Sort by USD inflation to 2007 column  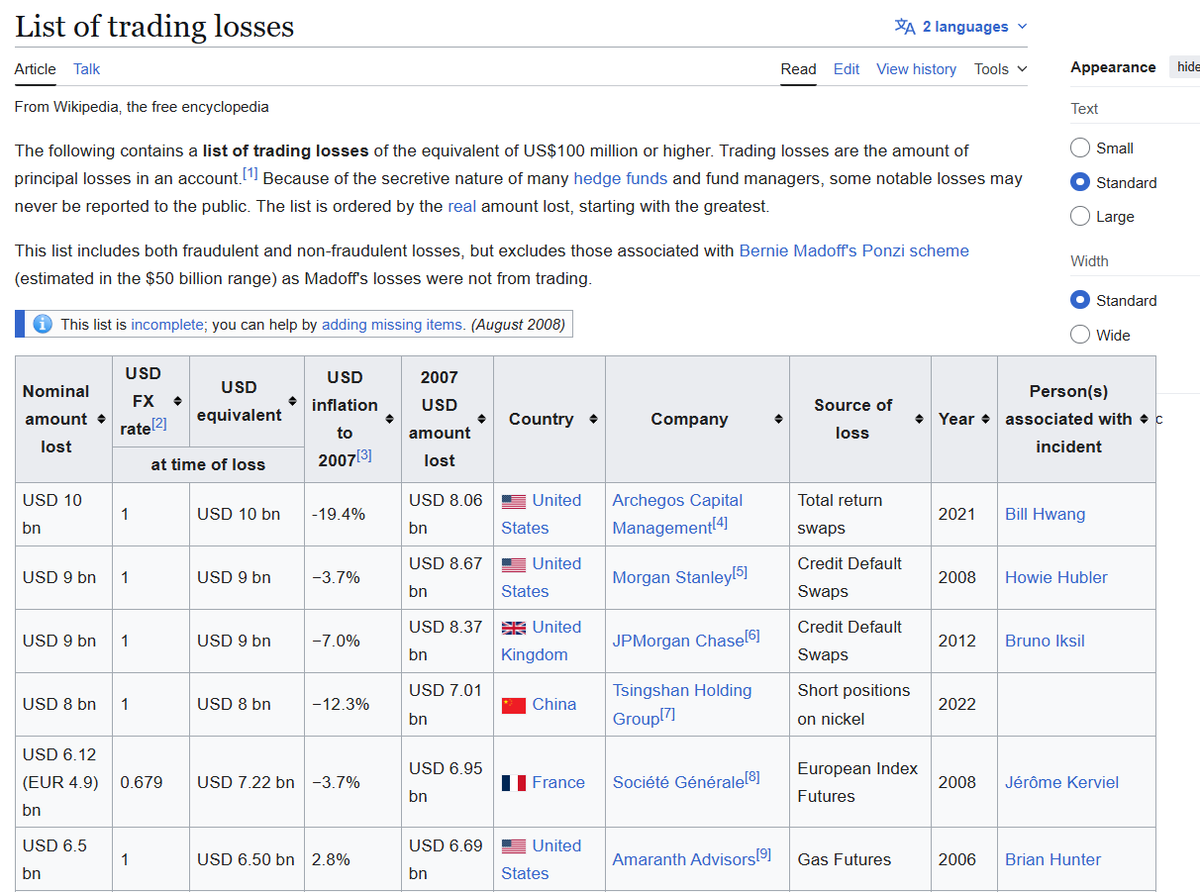[389, 419]
